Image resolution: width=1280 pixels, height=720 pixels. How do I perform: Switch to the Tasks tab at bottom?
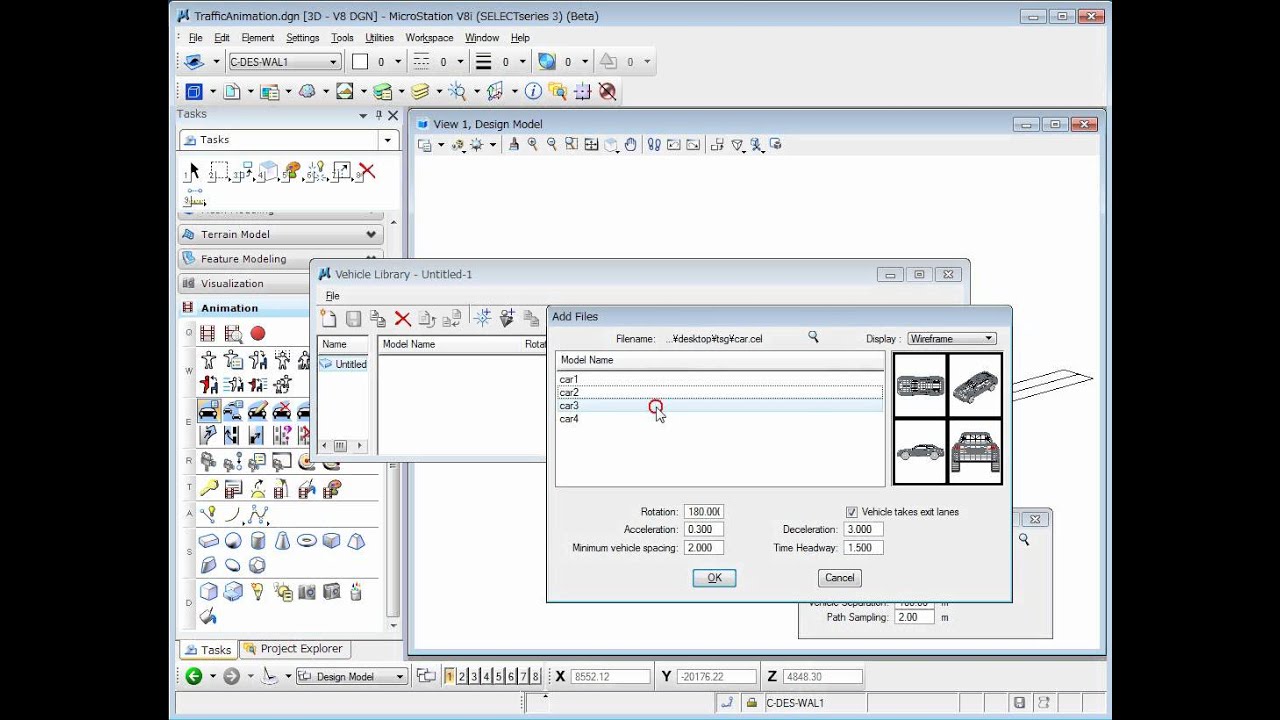click(208, 649)
